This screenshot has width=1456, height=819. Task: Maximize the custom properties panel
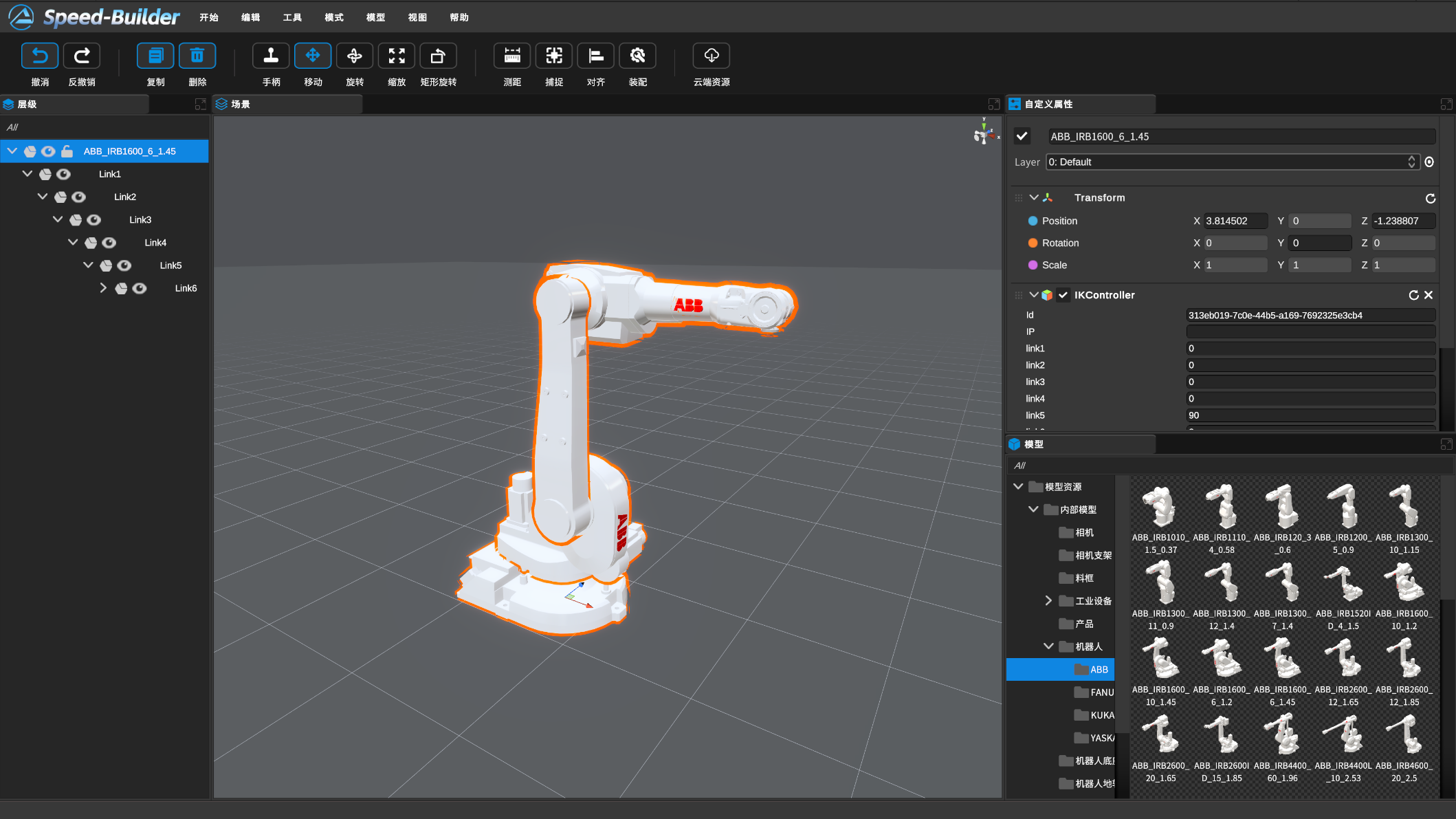pos(1446,104)
